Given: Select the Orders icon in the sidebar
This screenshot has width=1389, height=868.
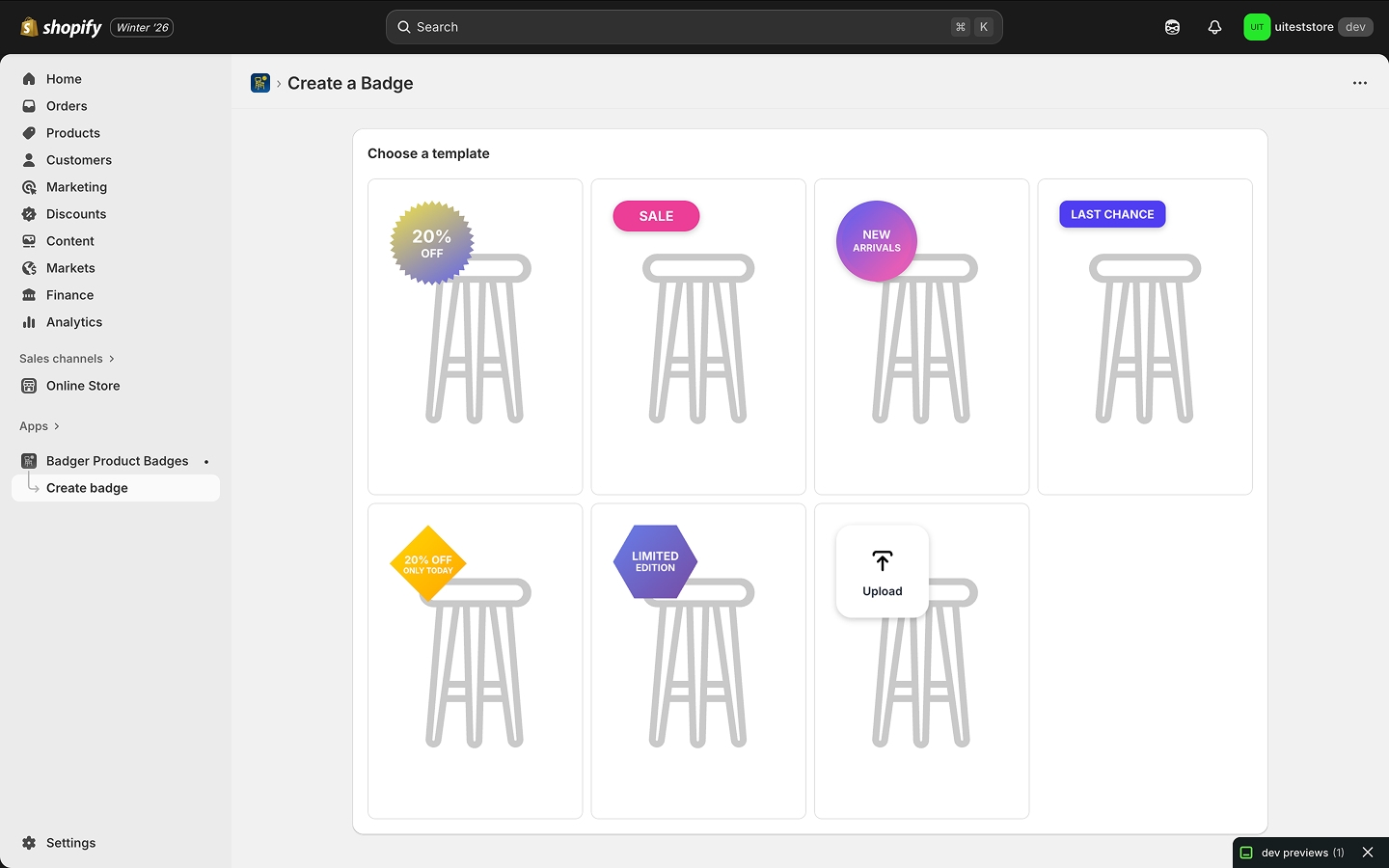Looking at the screenshot, I should point(29,106).
